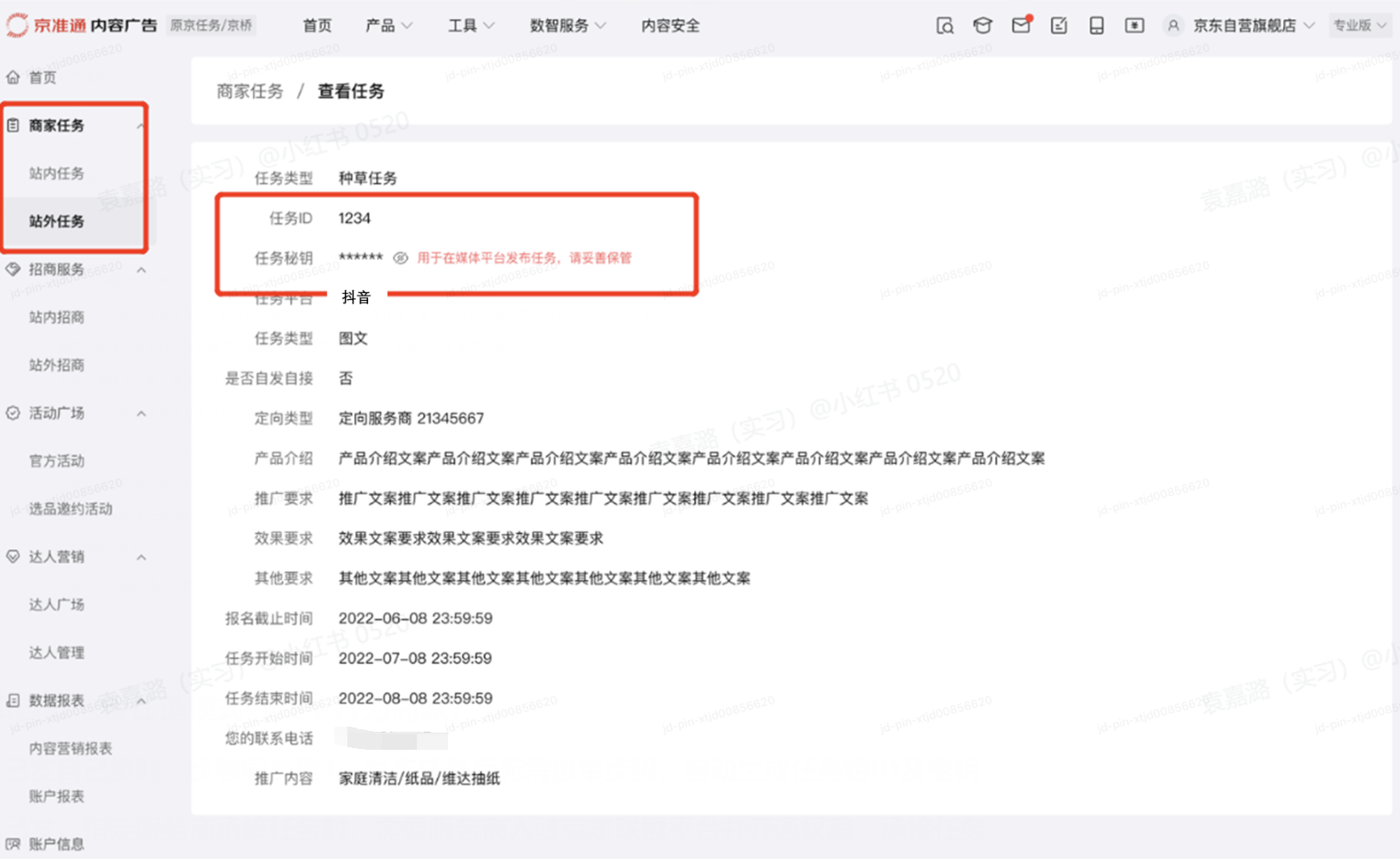Click the 种草任务 task type value
Viewport: 1400px width, 859px height.
pyautogui.click(x=368, y=178)
